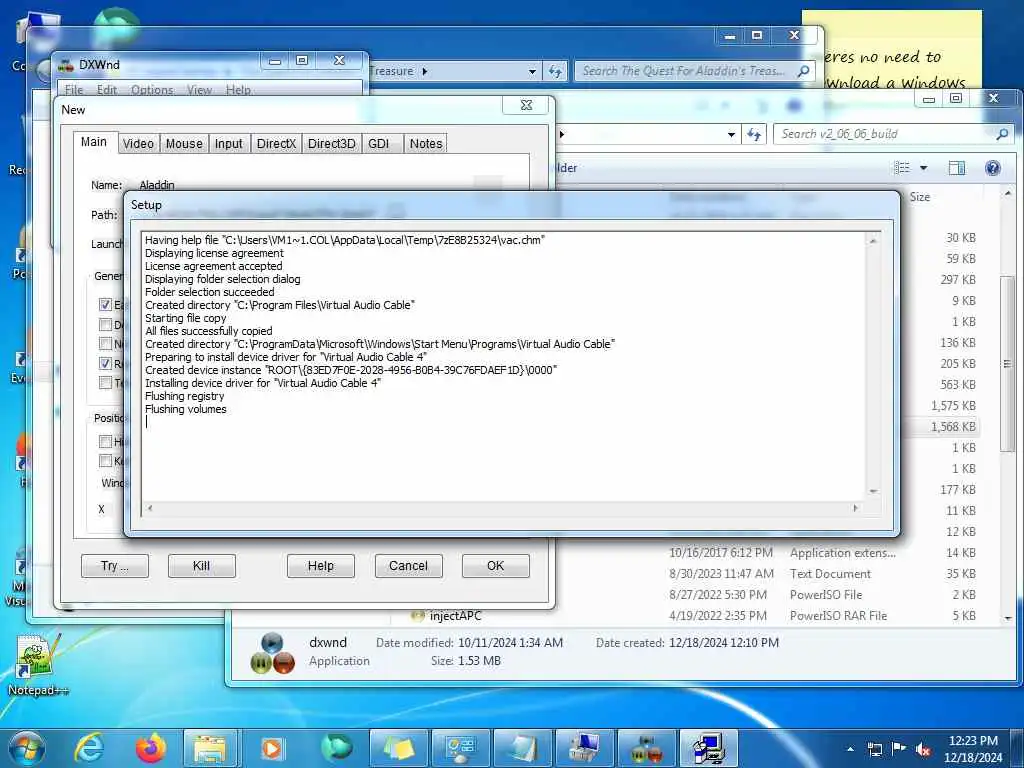
Task: Click the notepad-style taskbar icon
Action: pyautogui.click(x=521, y=748)
